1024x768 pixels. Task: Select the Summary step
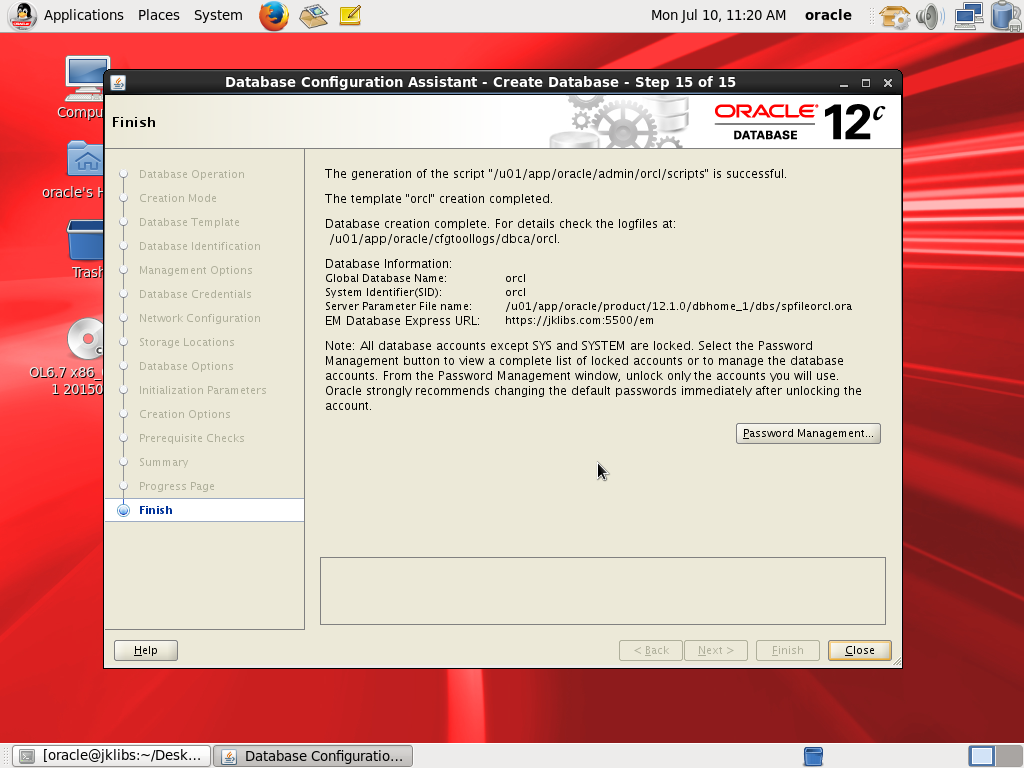coord(163,462)
